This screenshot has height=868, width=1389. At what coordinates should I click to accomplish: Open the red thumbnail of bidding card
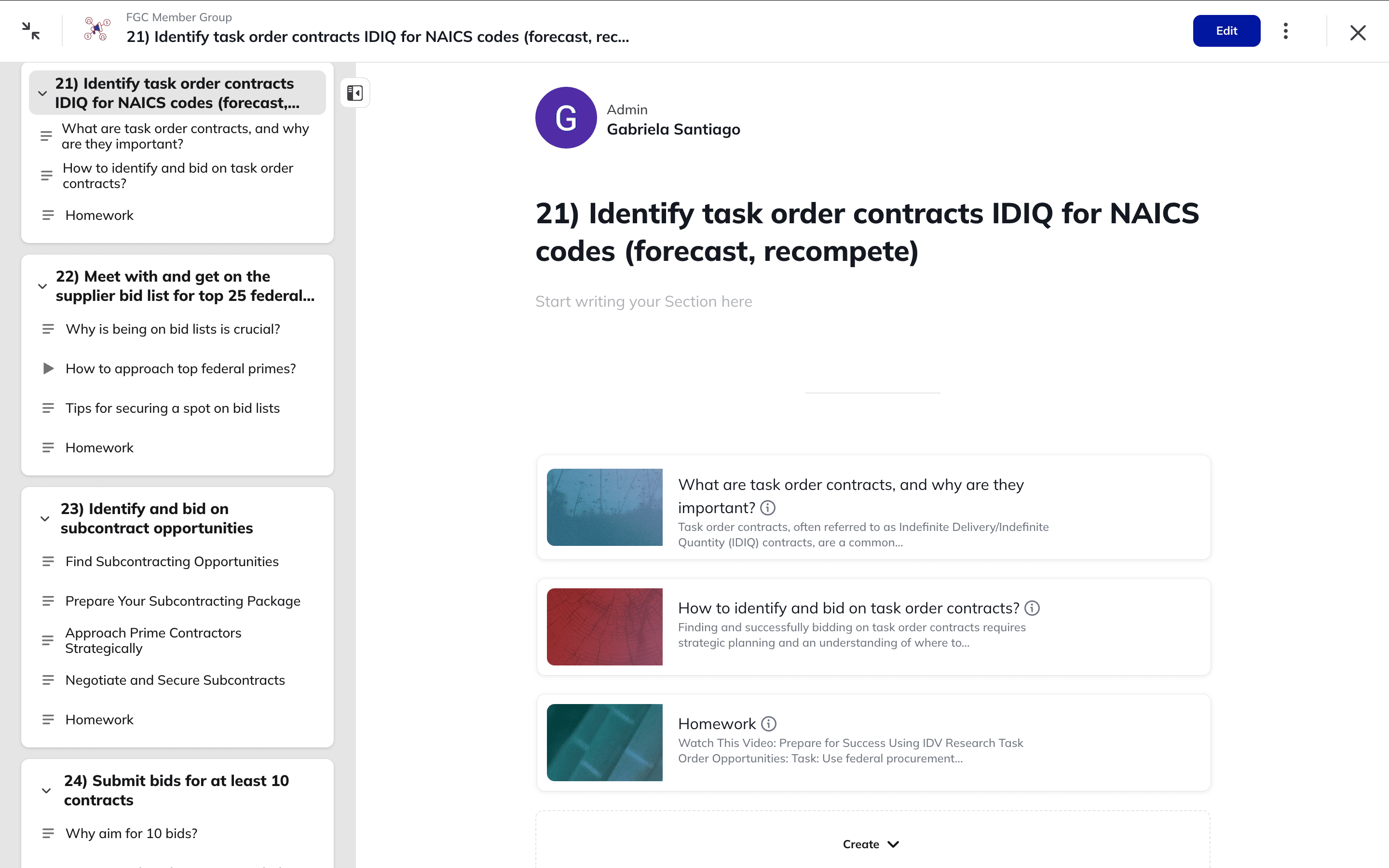(x=604, y=627)
